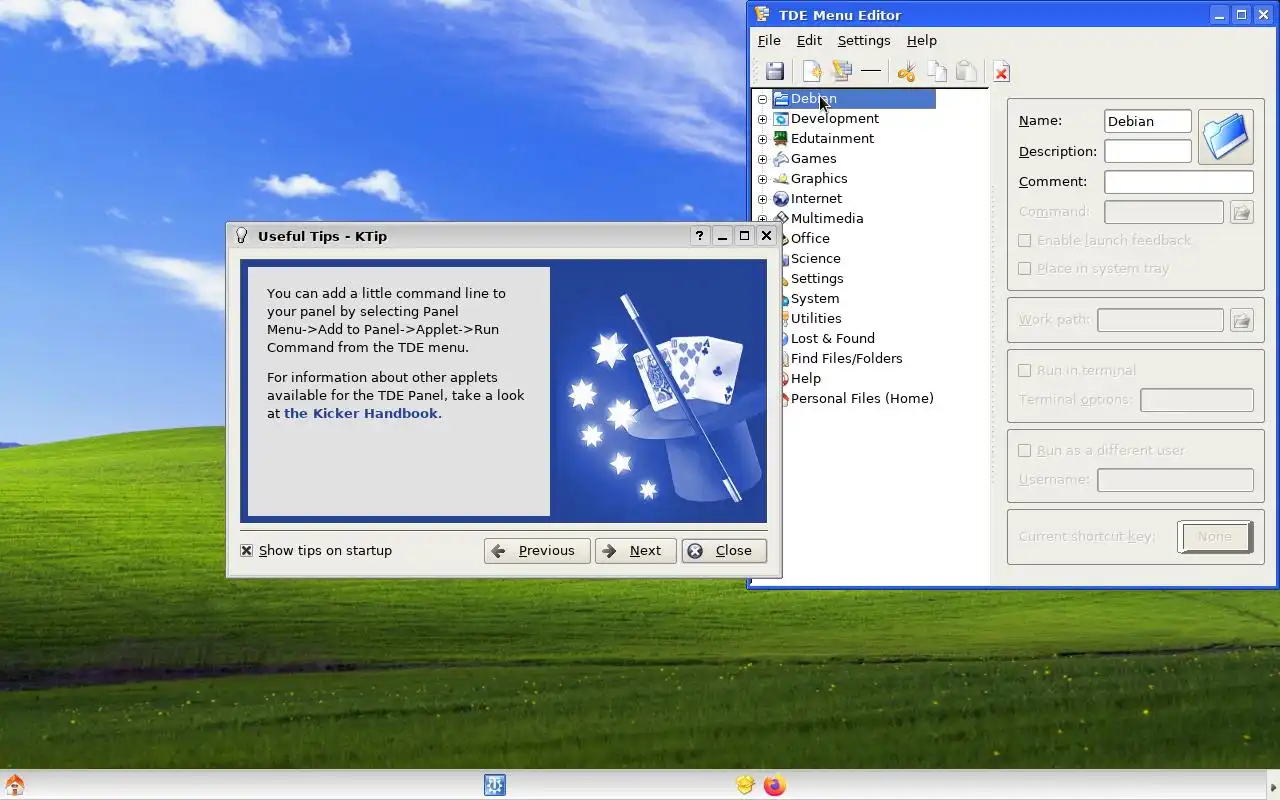This screenshot has height=800, width=1280.
Task: Click the Description input field
Action: click(1148, 151)
